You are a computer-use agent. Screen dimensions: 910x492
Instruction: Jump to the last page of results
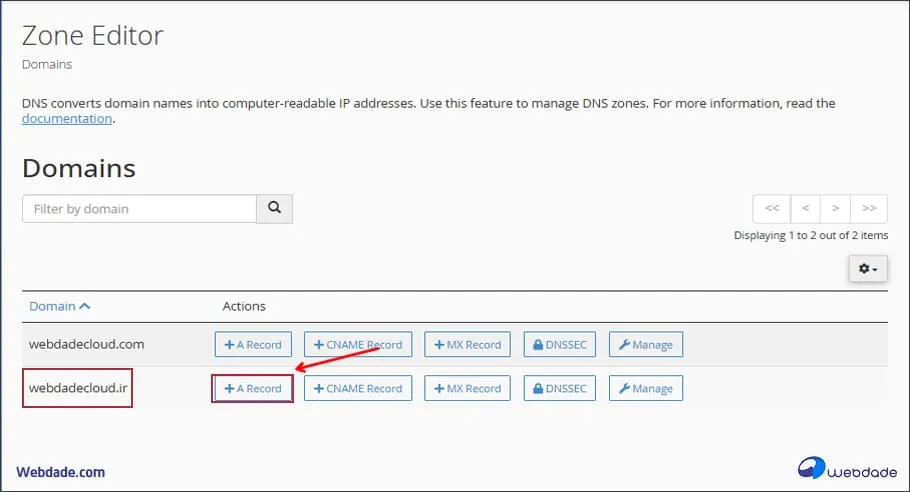point(868,209)
